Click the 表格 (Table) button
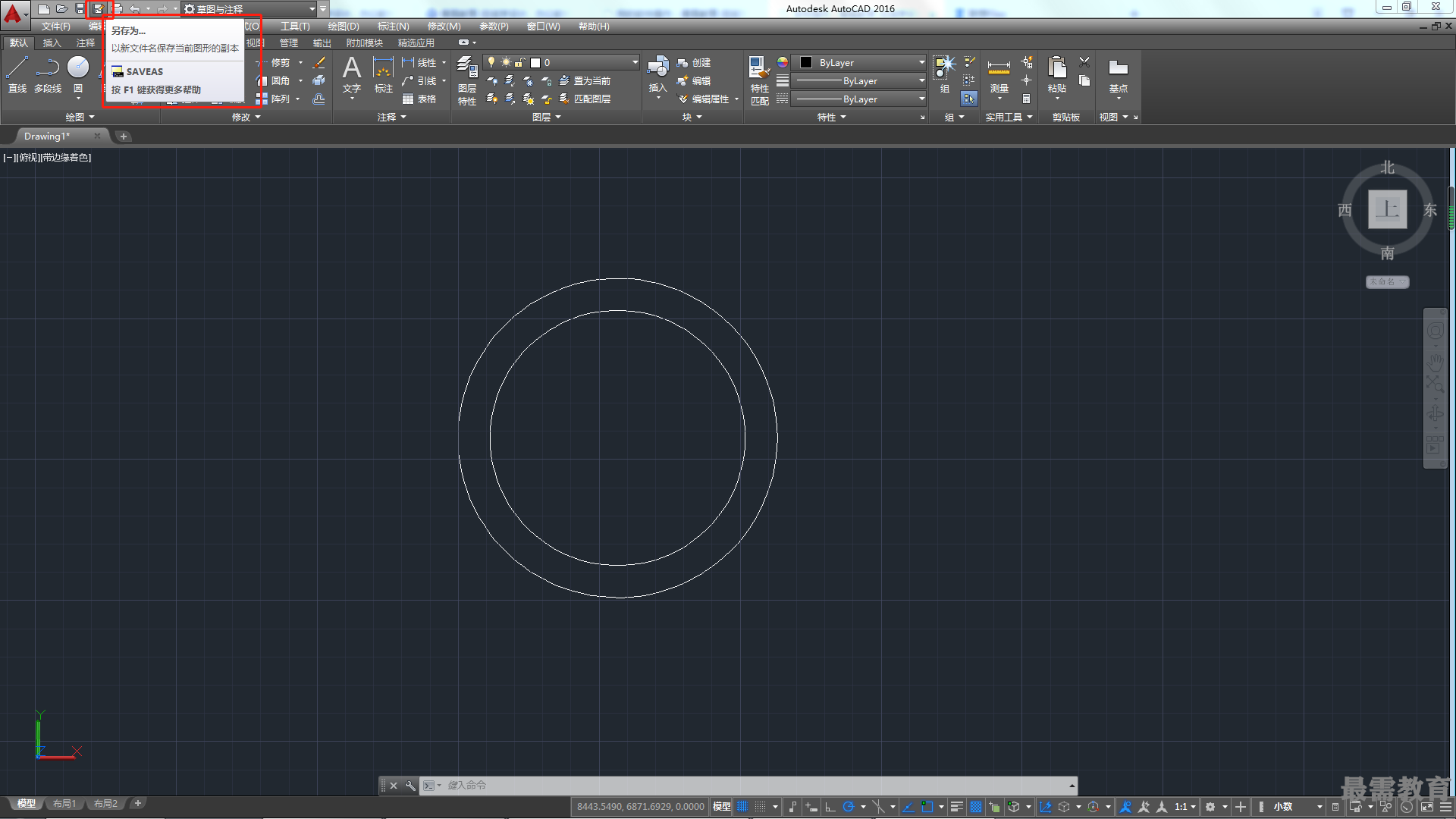 click(x=419, y=99)
